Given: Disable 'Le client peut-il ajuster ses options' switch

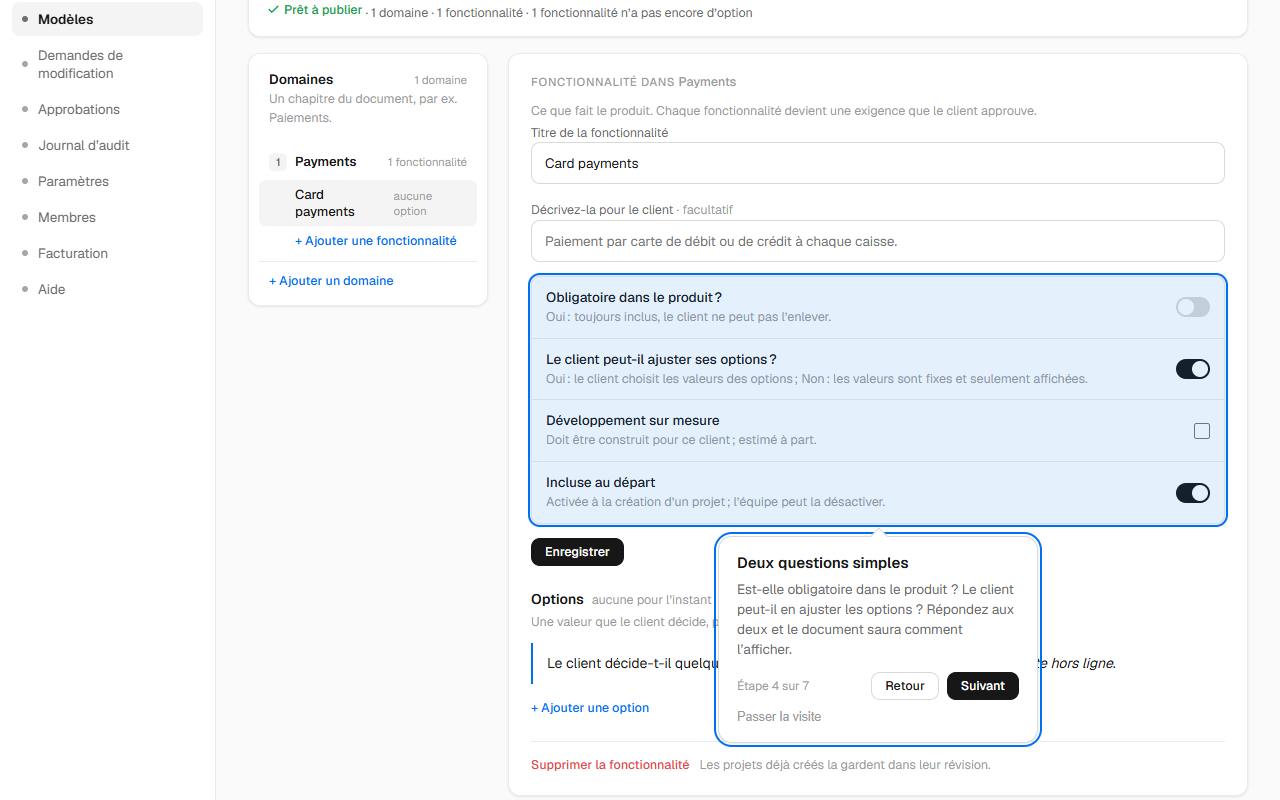Looking at the screenshot, I should [1193, 369].
